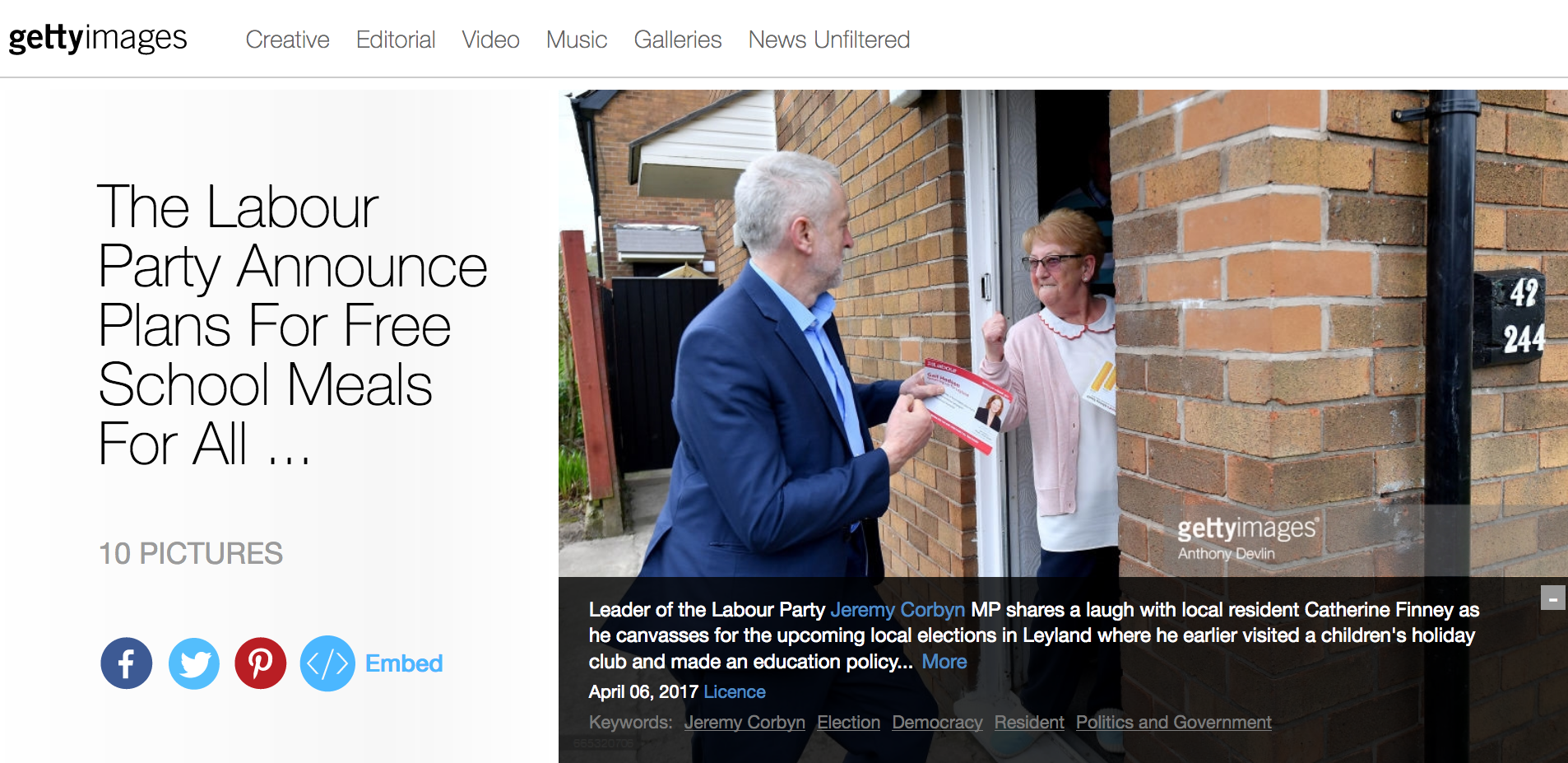Go to the Video section
This screenshot has width=1568, height=763.
(x=490, y=40)
